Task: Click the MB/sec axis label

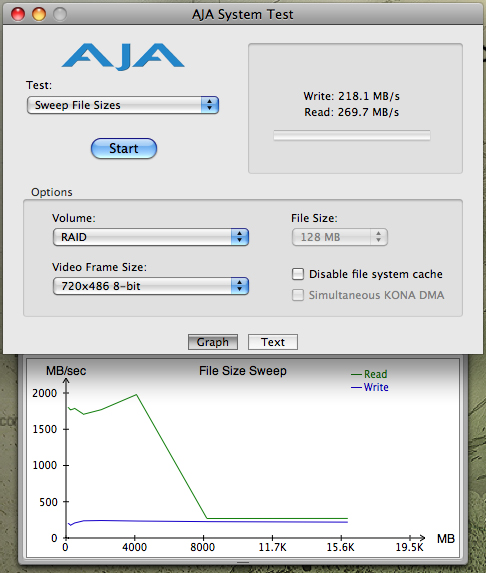Action: 66,371
